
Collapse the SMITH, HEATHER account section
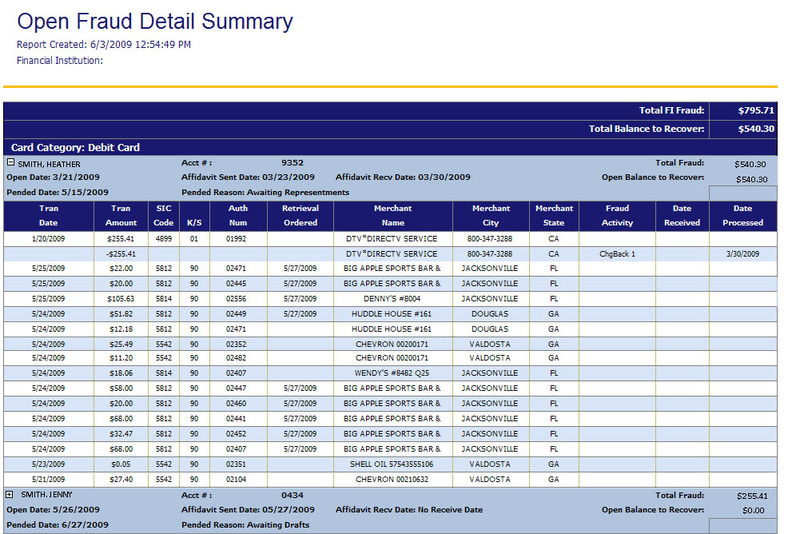[x=10, y=163]
